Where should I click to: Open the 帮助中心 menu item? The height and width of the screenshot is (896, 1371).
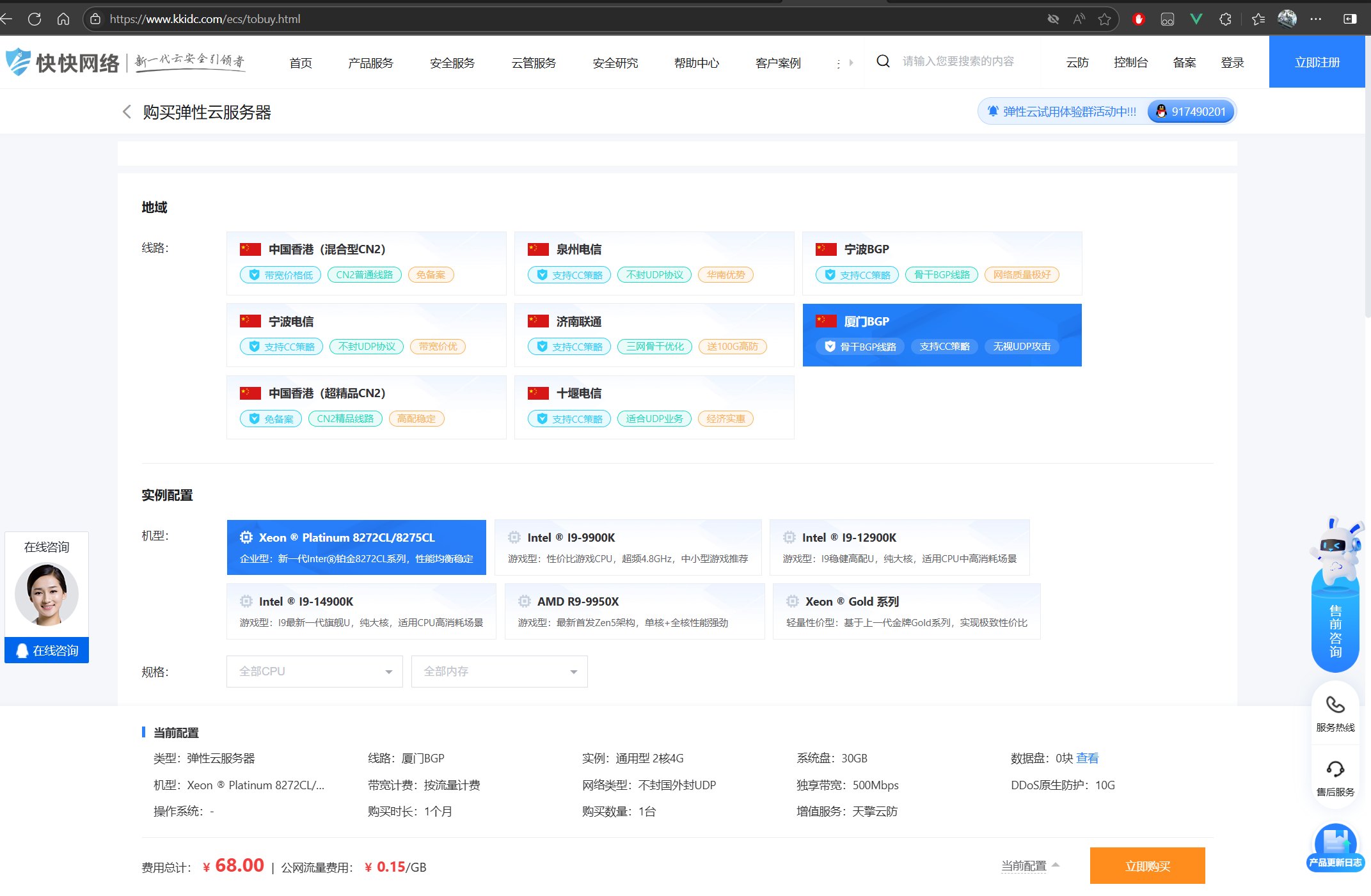[x=696, y=63]
